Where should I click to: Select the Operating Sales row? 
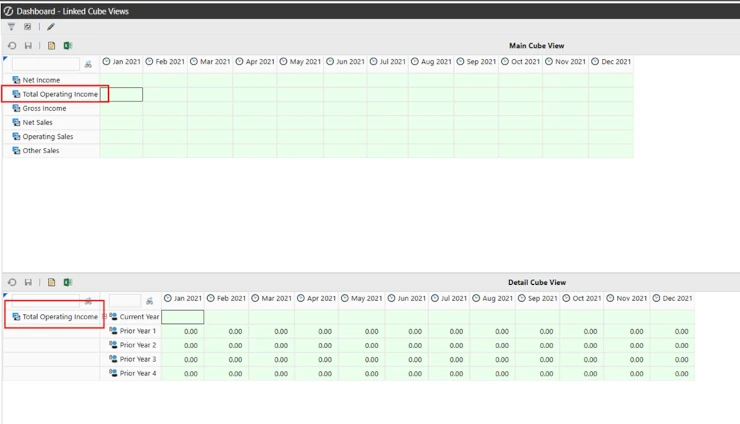point(47,136)
